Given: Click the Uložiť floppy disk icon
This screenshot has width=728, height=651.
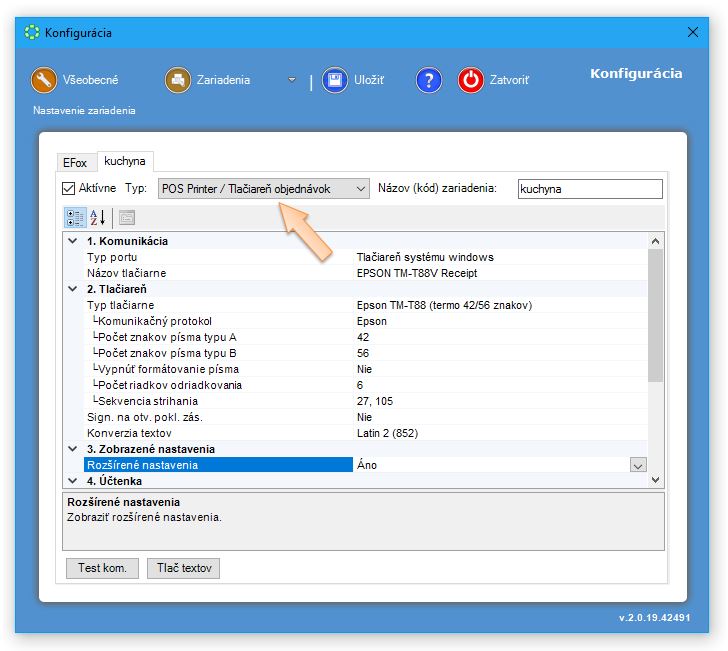Looking at the screenshot, I should click(x=334, y=80).
